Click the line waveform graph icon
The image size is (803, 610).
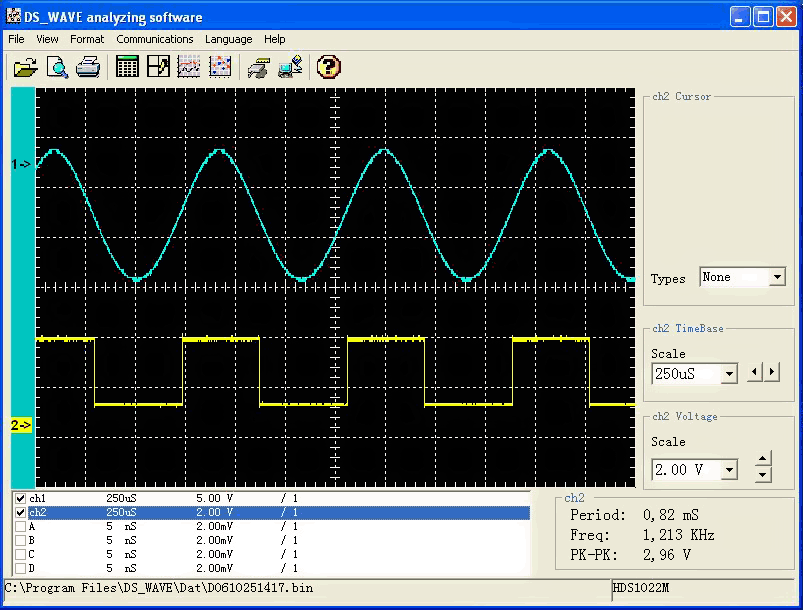[x=188, y=67]
